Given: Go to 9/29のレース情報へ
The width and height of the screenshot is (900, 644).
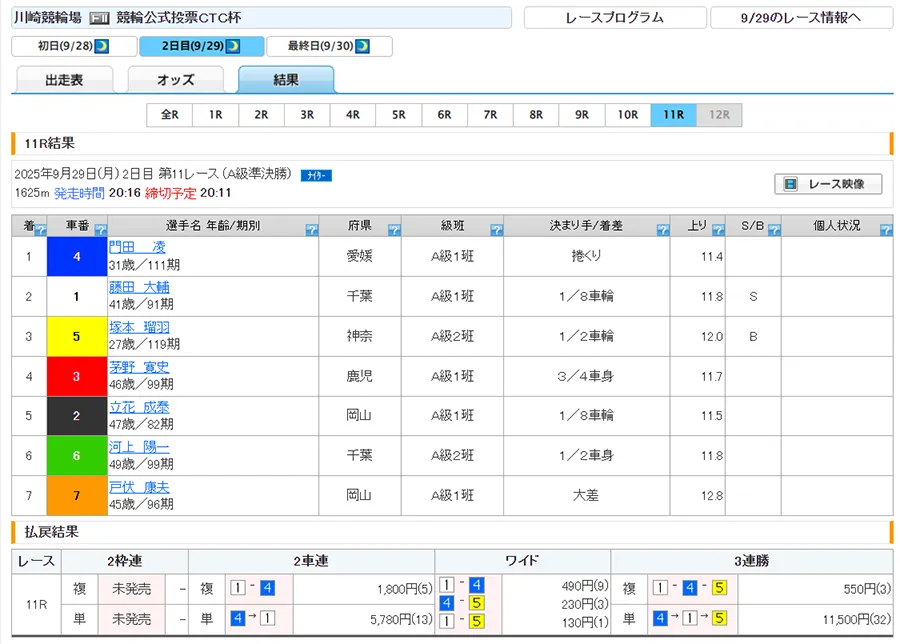Looking at the screenshot, I should [801, 18].
